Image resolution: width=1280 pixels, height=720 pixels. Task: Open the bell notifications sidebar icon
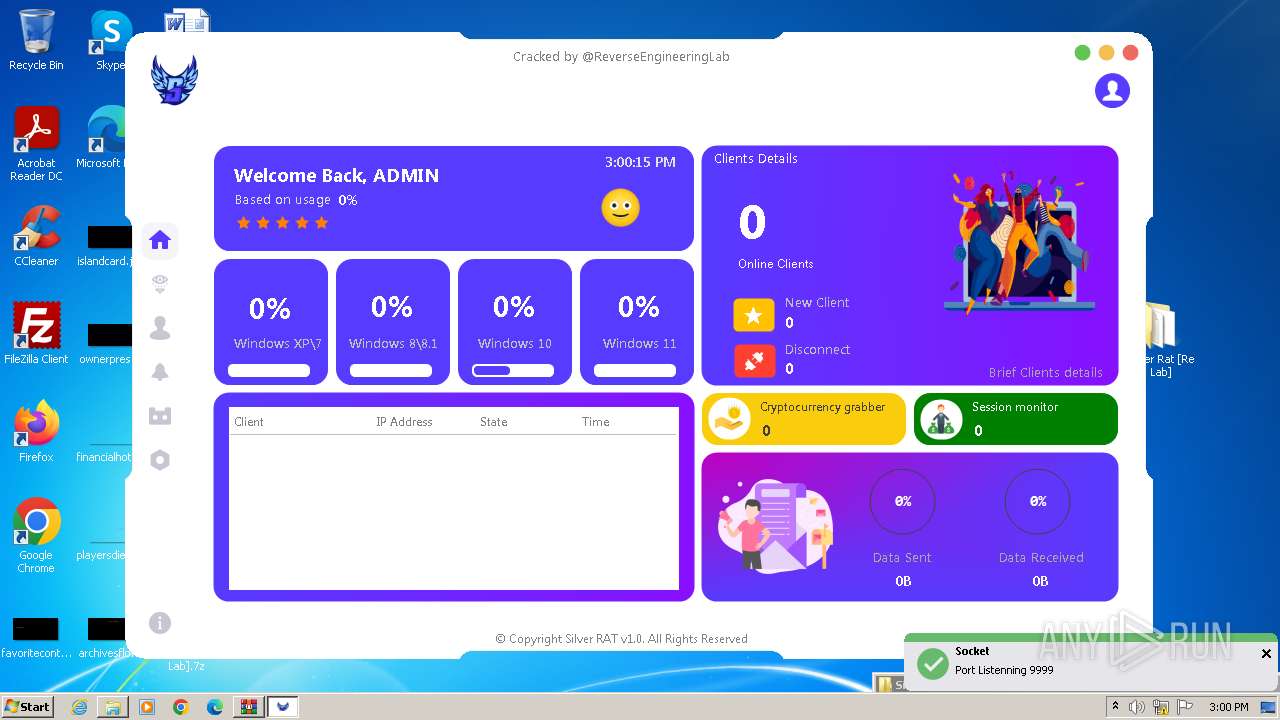pyautogui.click(x=160, y=372)
